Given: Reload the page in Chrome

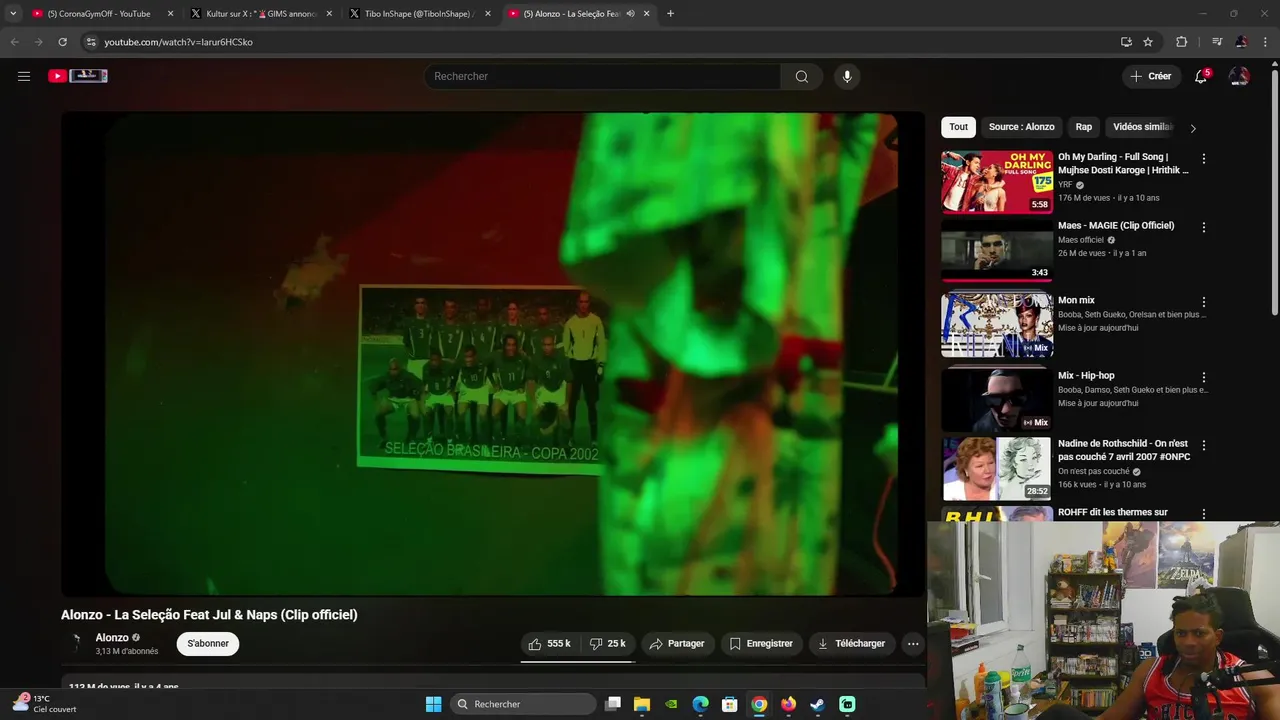Looking at the screenshot, I should pos(62,42).
